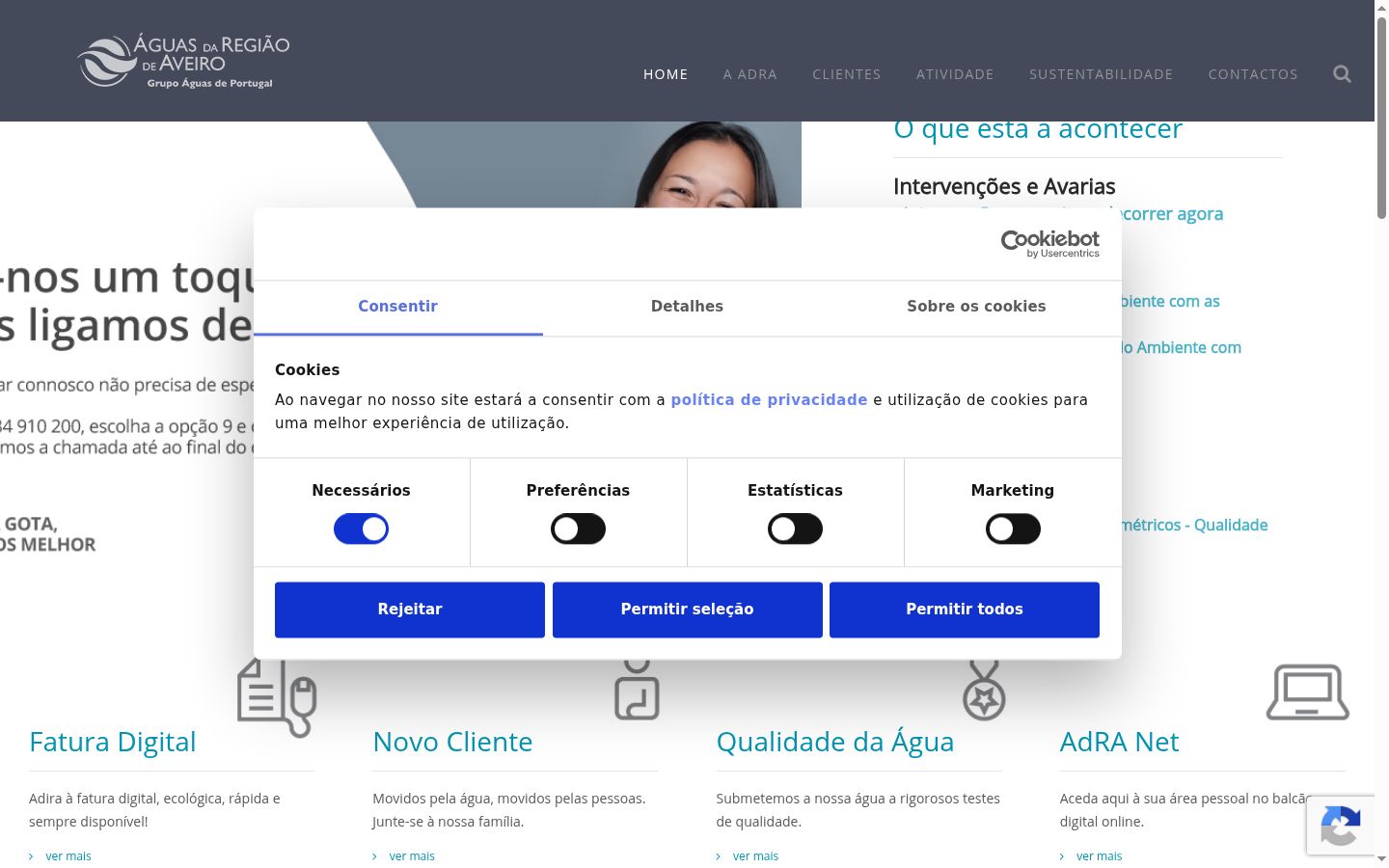
Task: Open the ATIVIDADE menu
Action: coord(955,74)
